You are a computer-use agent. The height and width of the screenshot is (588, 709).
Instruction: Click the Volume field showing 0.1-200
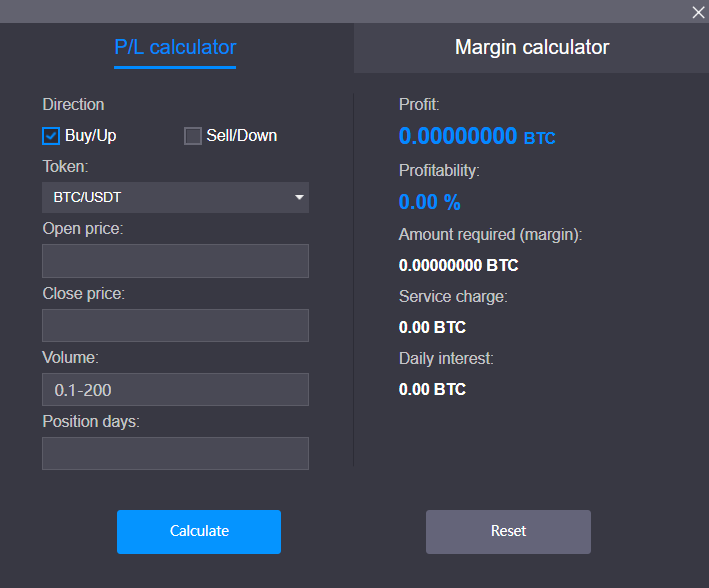[175, 389]
